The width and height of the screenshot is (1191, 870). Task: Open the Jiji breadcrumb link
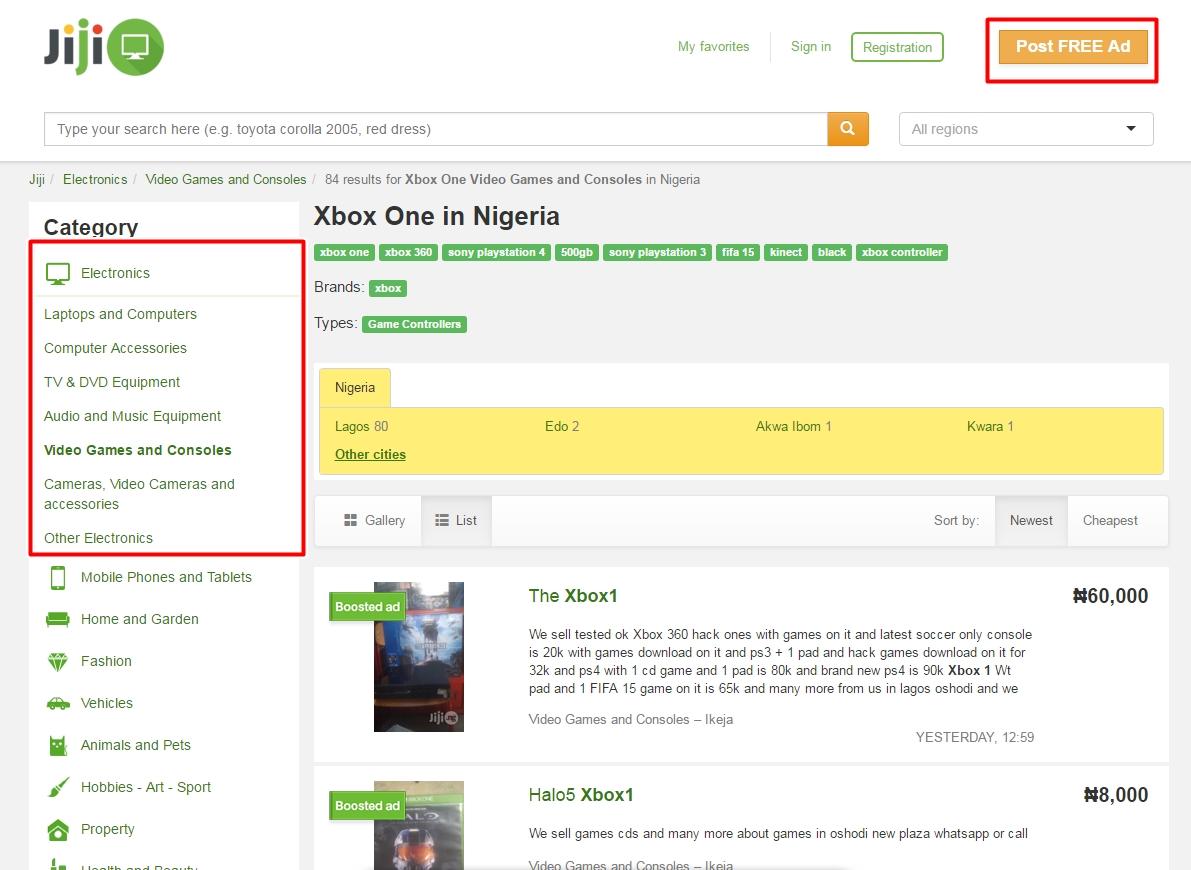click(x=36, y=179)
